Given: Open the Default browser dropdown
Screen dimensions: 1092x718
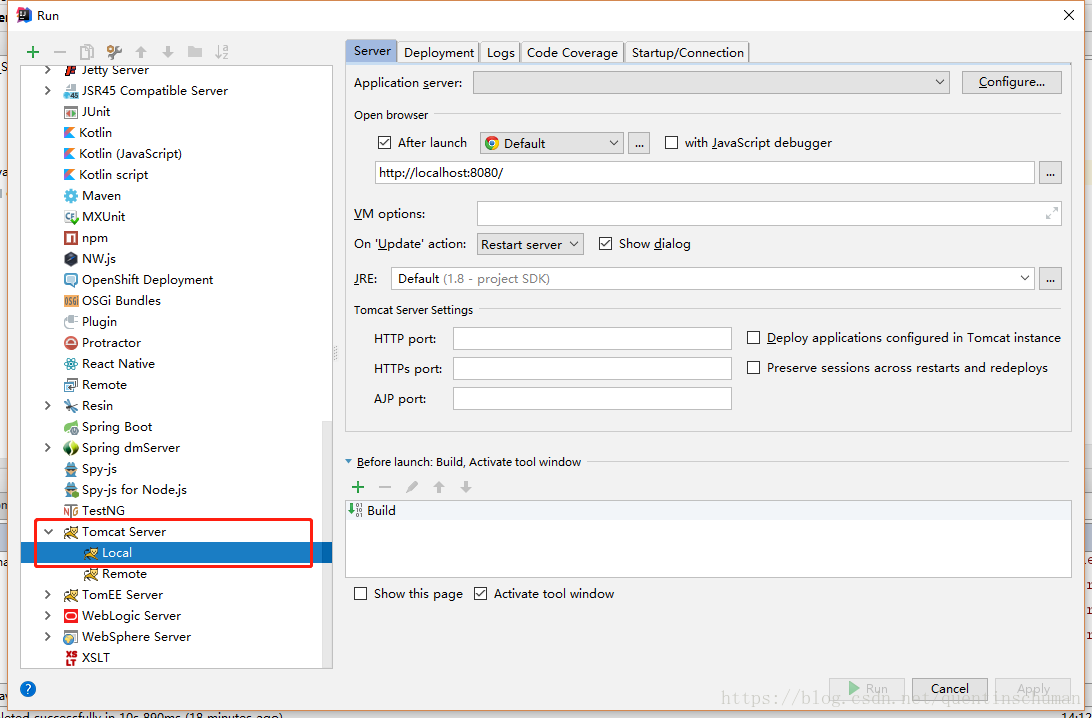Looking at the screenshot, I should click(x=551, y=143).
